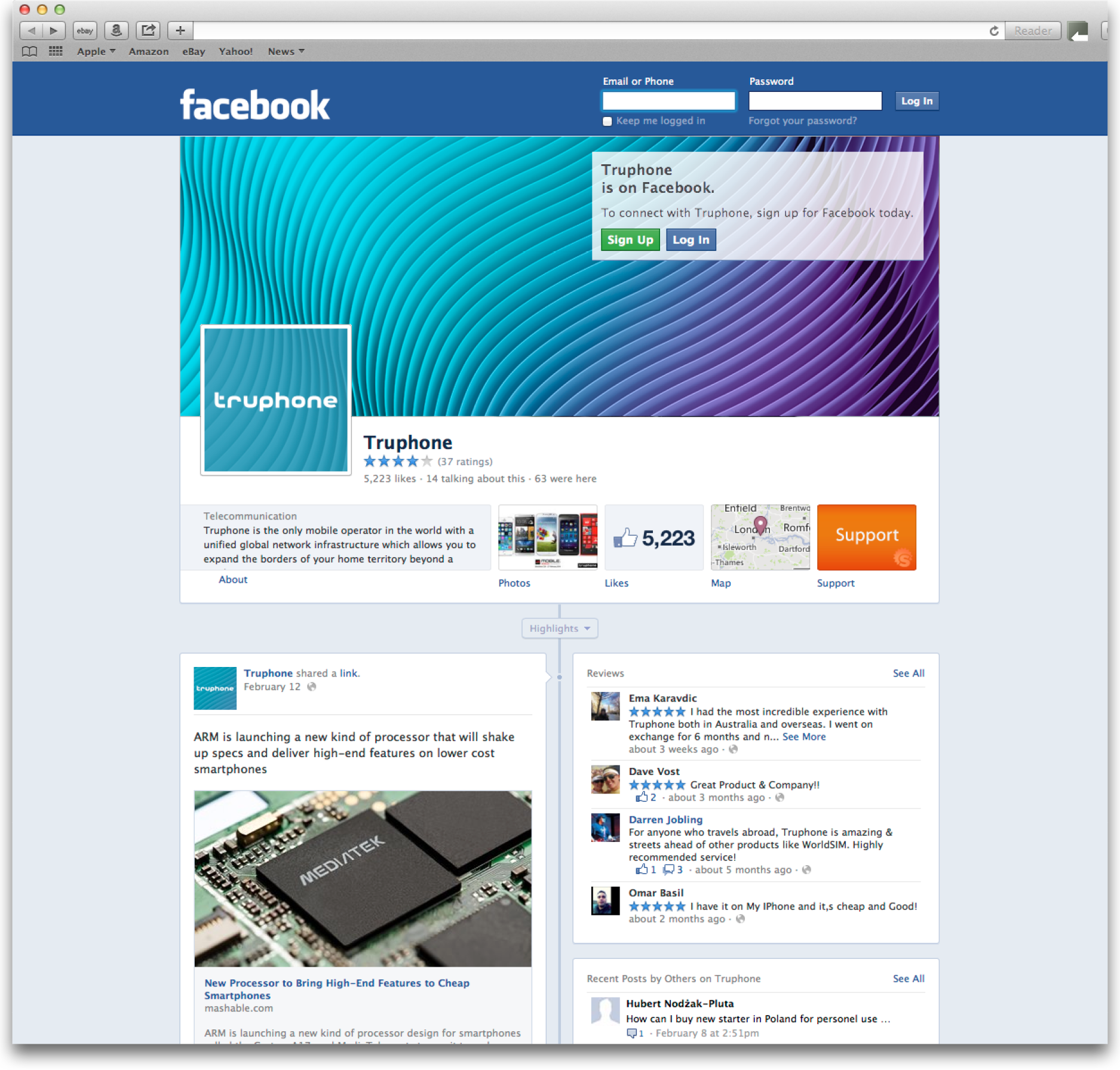Open the phone Photos thumbnail
The height and width of the screenshot is (1070, 1120).
[548, 537]
